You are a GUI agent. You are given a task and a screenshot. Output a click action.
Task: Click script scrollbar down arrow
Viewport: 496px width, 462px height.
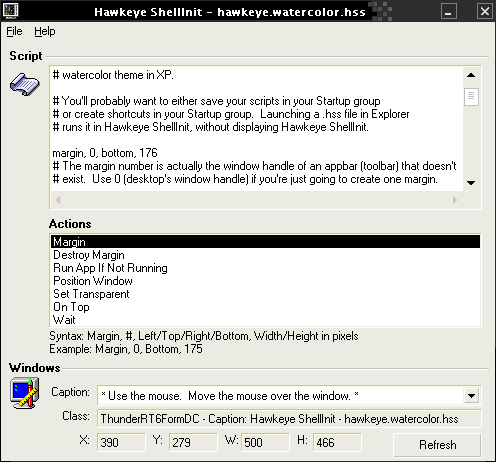(x=471, y=183)
